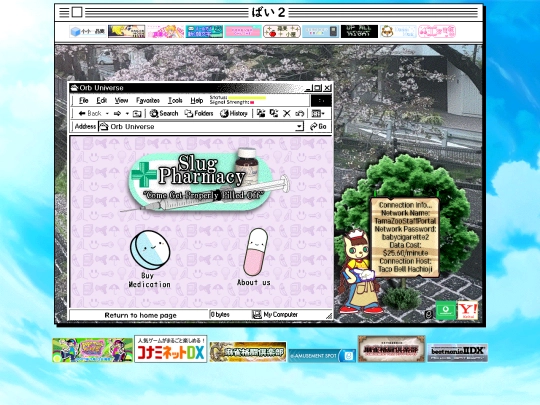Click the Undo toolbar icon
540x405 pixels.
[299, 113]
